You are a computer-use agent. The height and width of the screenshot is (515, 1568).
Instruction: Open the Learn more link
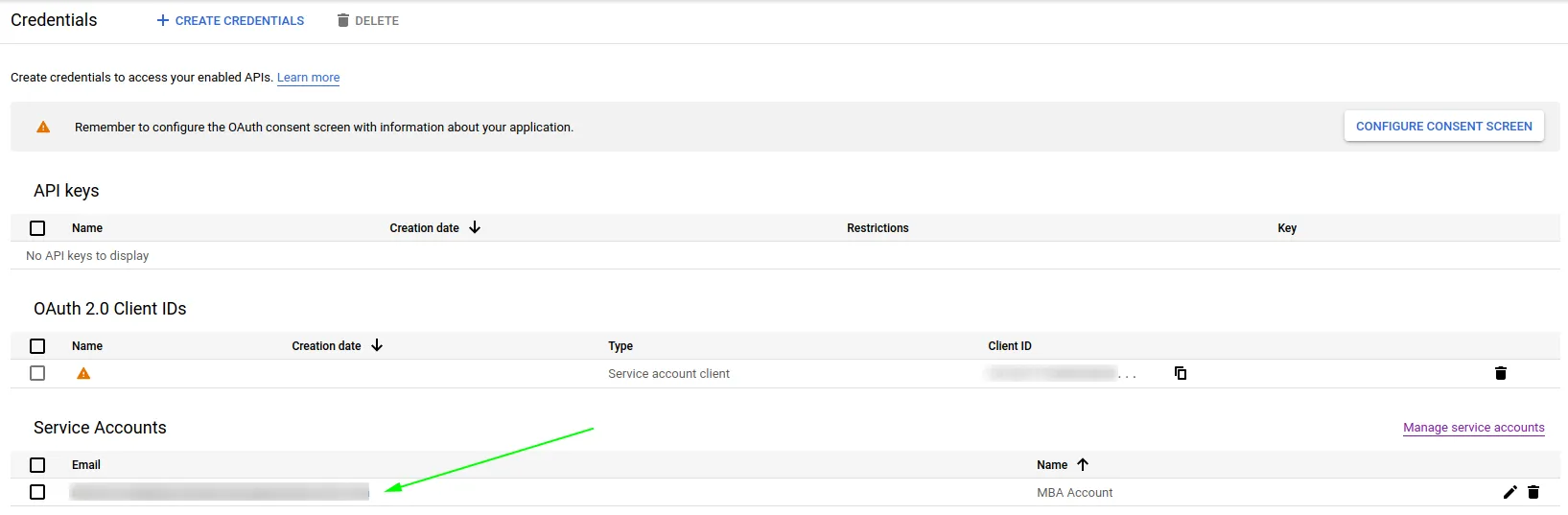pyautogui.click(x=308, y=78)
